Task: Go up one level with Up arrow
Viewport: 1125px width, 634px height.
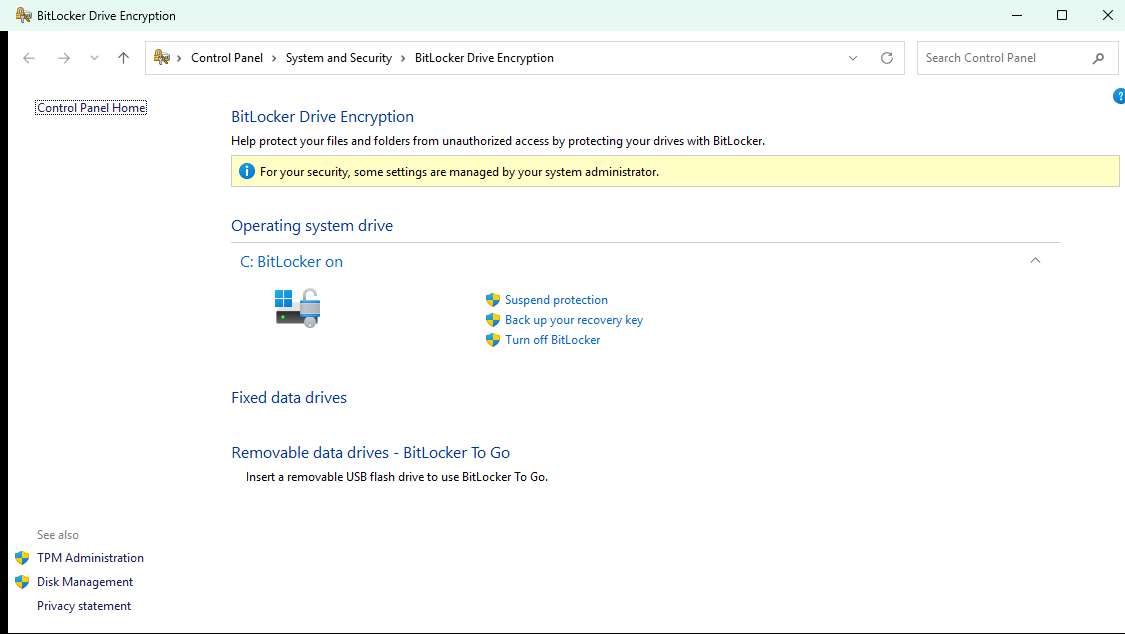Action: 123,58
